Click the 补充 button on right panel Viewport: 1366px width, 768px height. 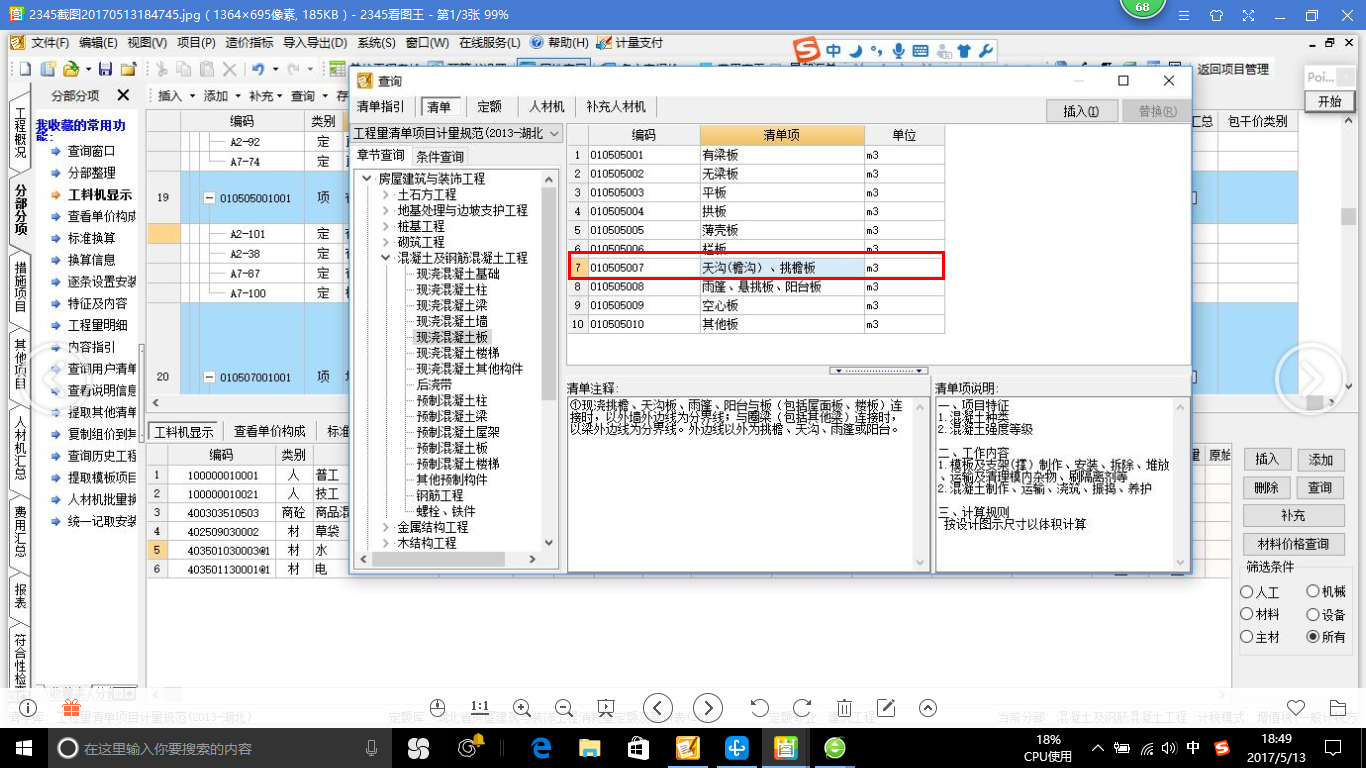1293,516
